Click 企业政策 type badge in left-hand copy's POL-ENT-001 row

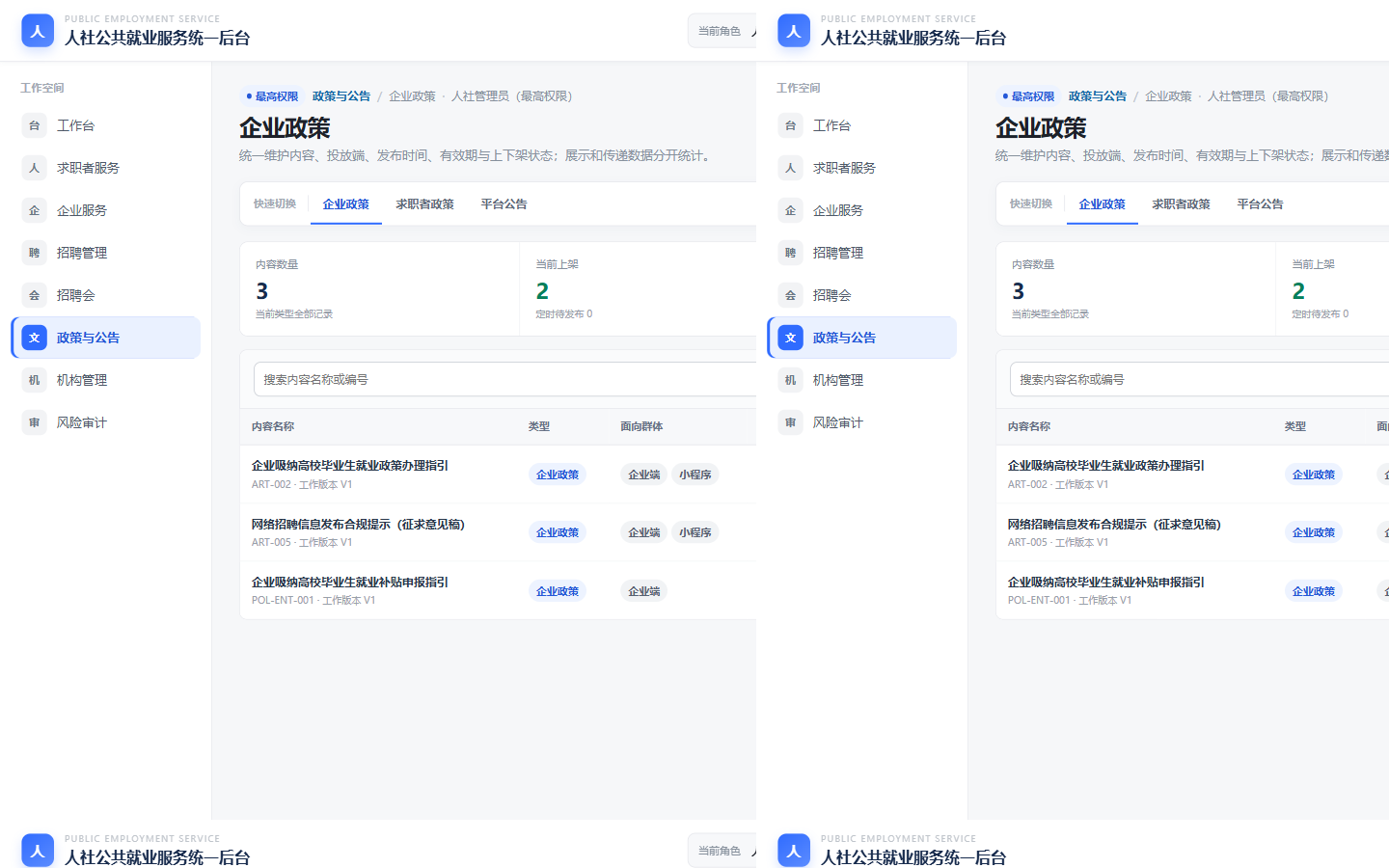click(558, 591)
